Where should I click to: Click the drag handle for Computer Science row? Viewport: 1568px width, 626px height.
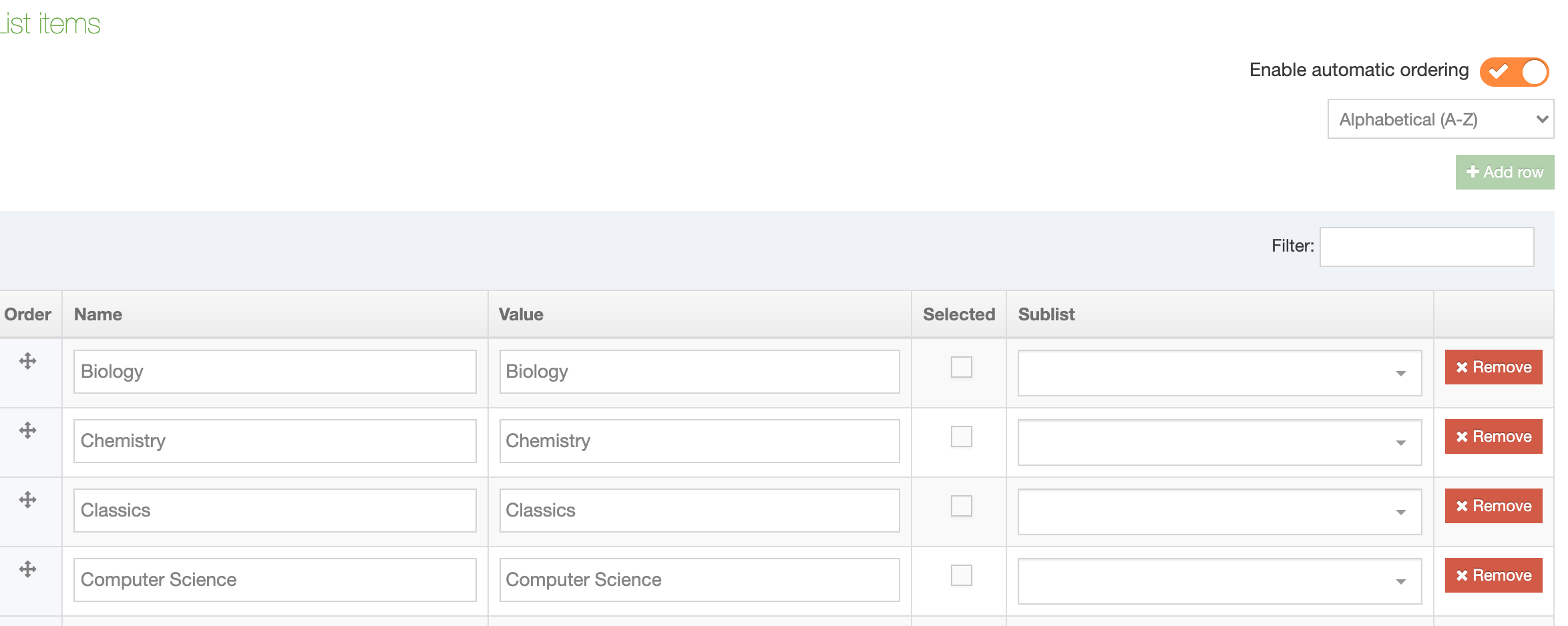point(27,569)
